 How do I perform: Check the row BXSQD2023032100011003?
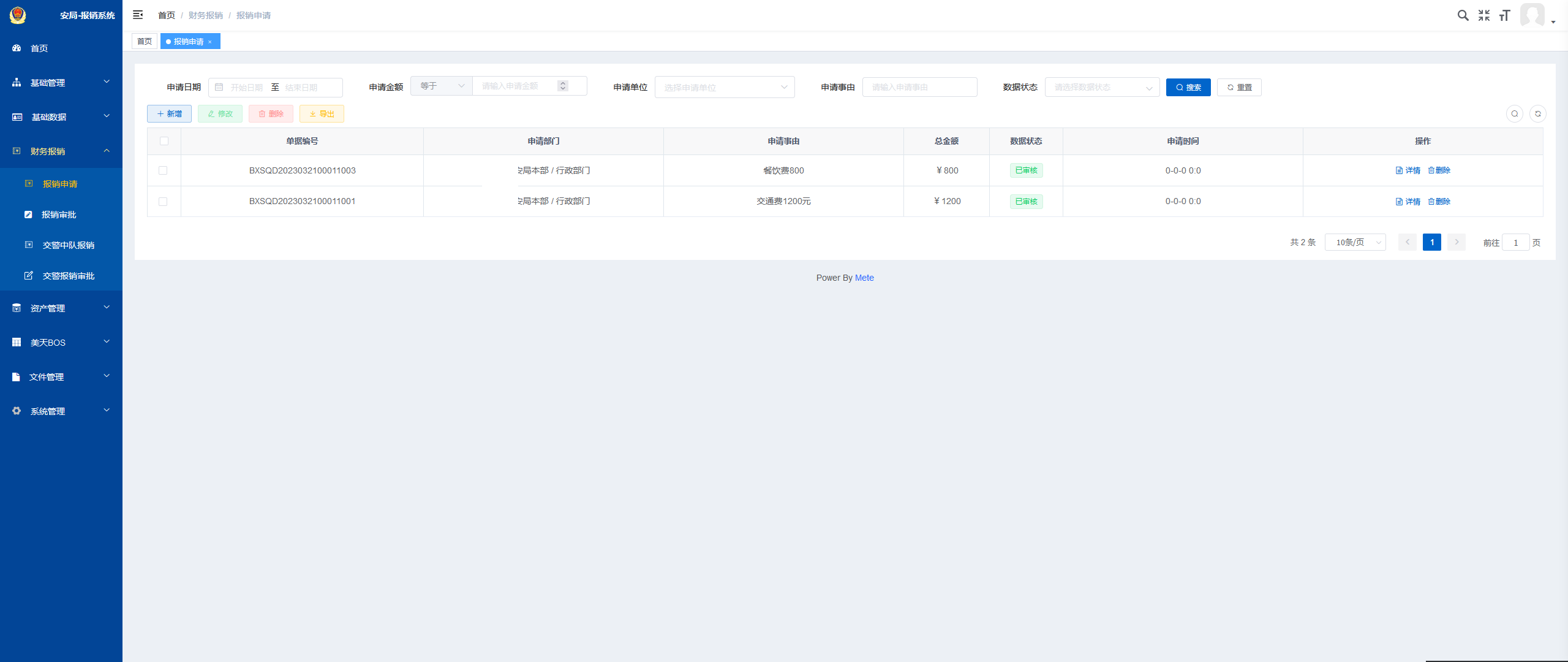[x=163, y=170]
